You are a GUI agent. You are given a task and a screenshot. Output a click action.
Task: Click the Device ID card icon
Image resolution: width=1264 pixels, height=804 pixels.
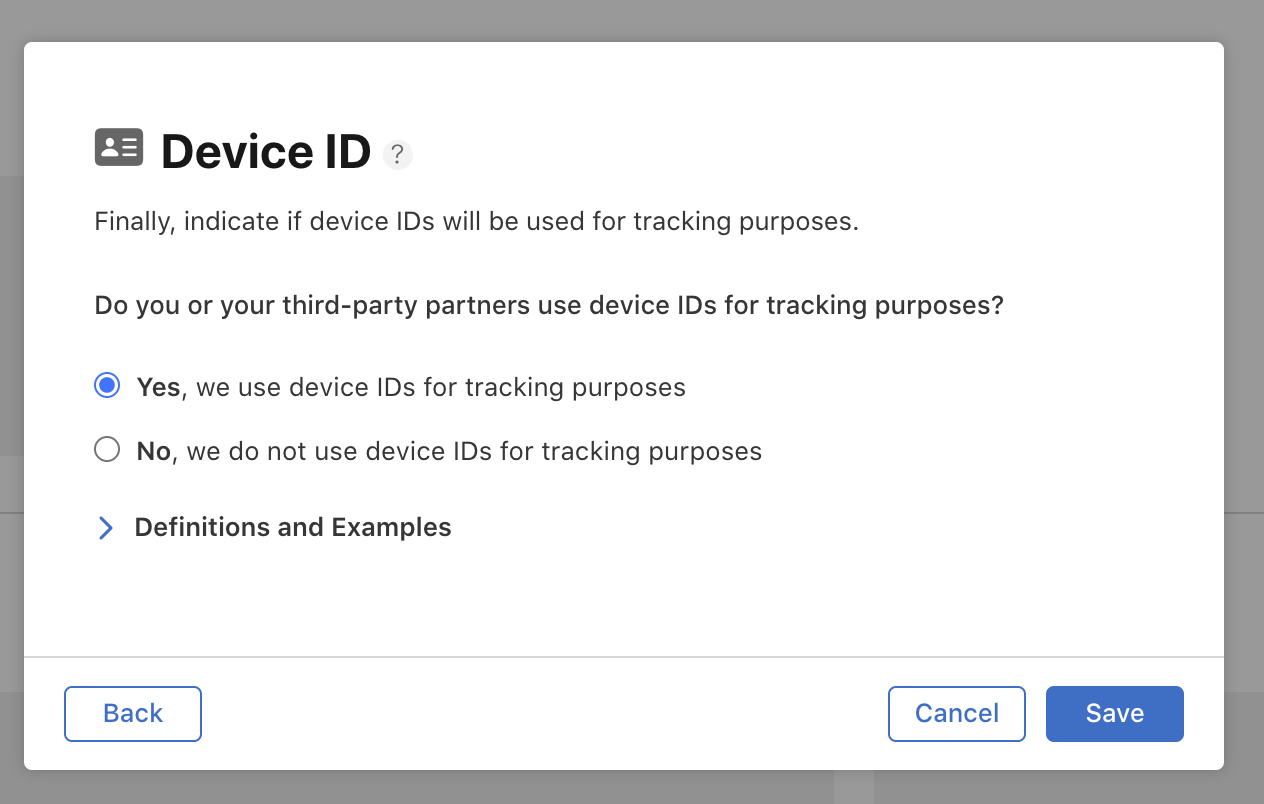pos(119,148)
